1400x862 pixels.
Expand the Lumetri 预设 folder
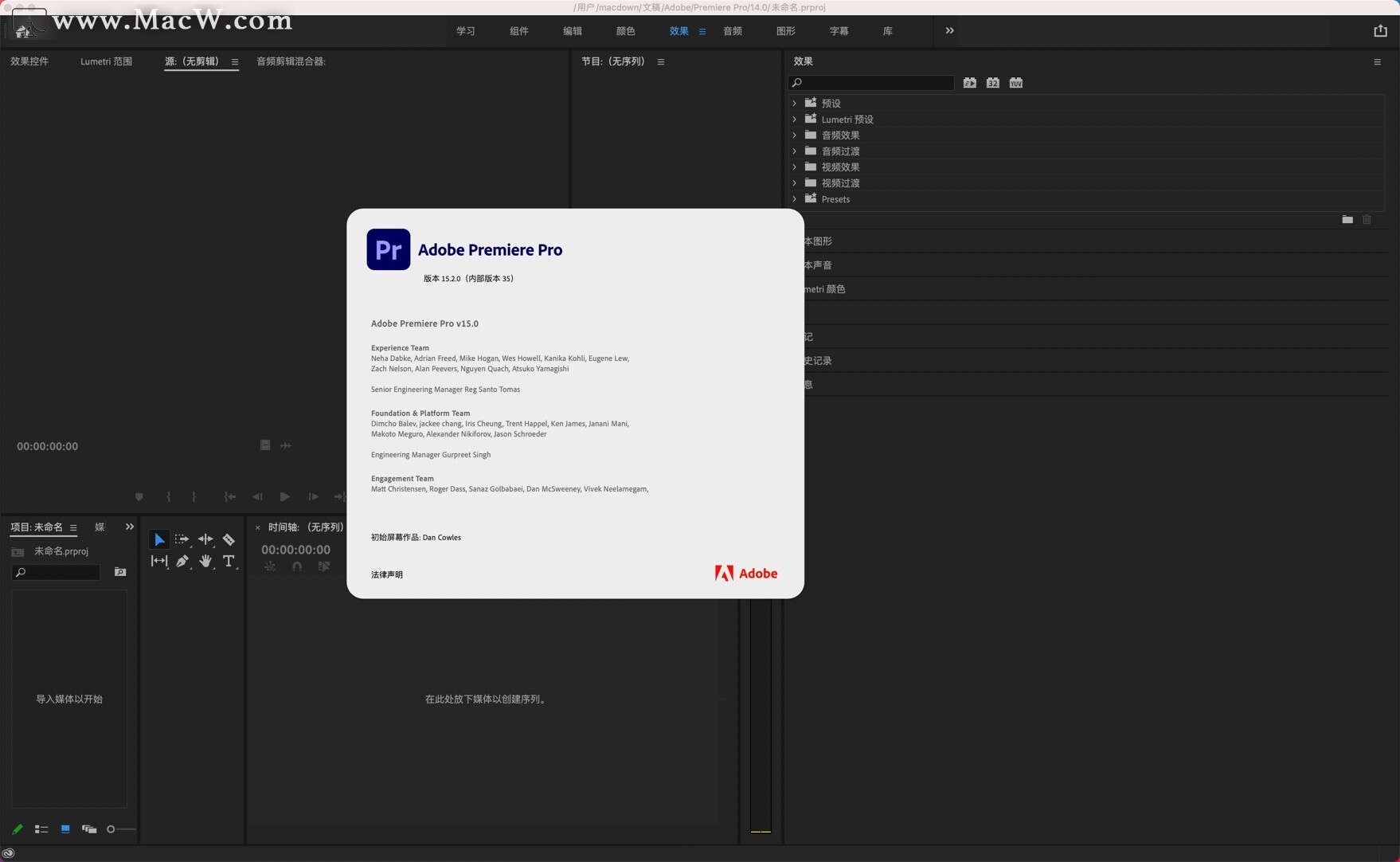pos(794,120)
